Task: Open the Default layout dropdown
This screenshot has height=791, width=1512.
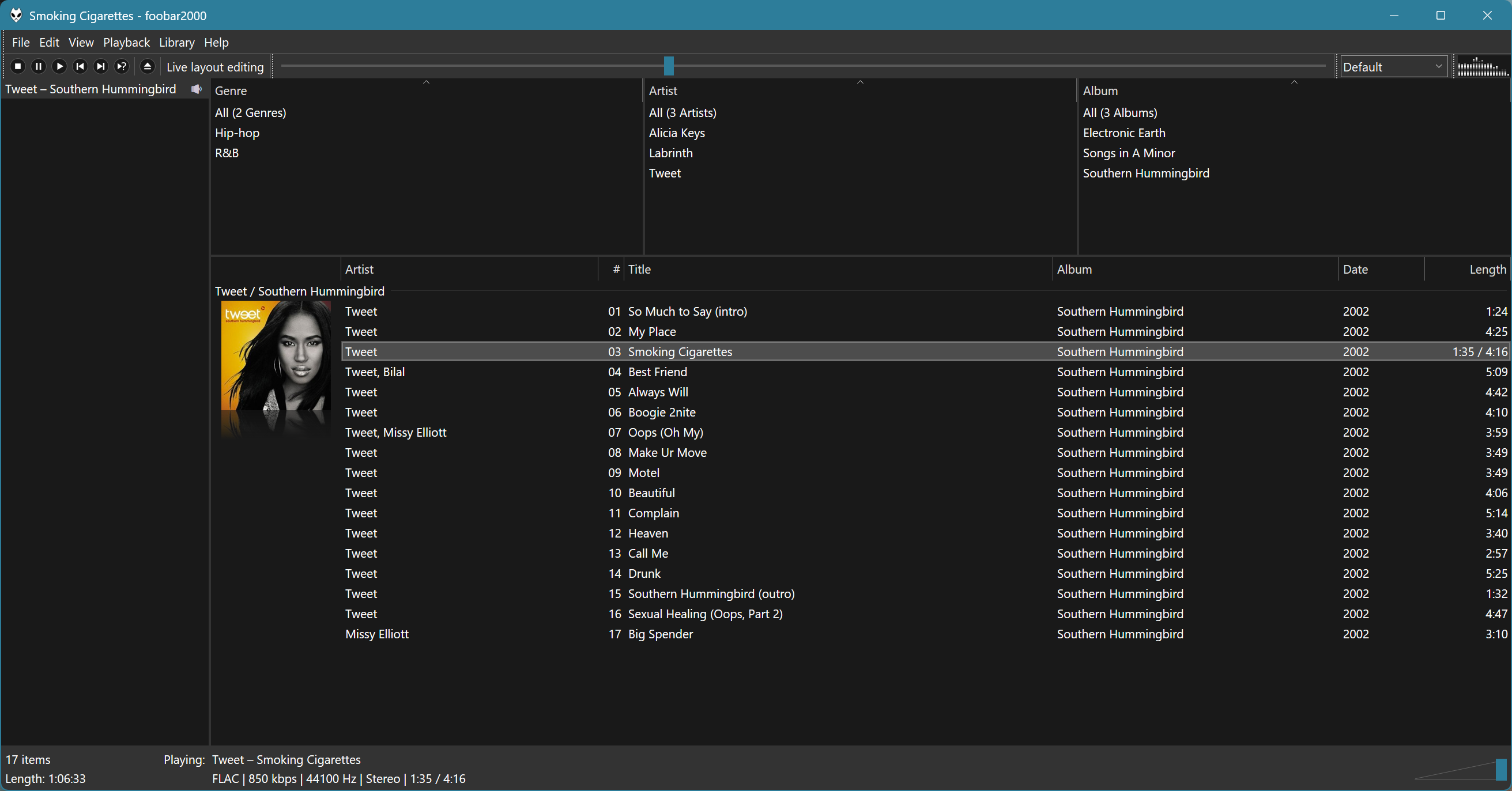Action: click(1394, 66)
